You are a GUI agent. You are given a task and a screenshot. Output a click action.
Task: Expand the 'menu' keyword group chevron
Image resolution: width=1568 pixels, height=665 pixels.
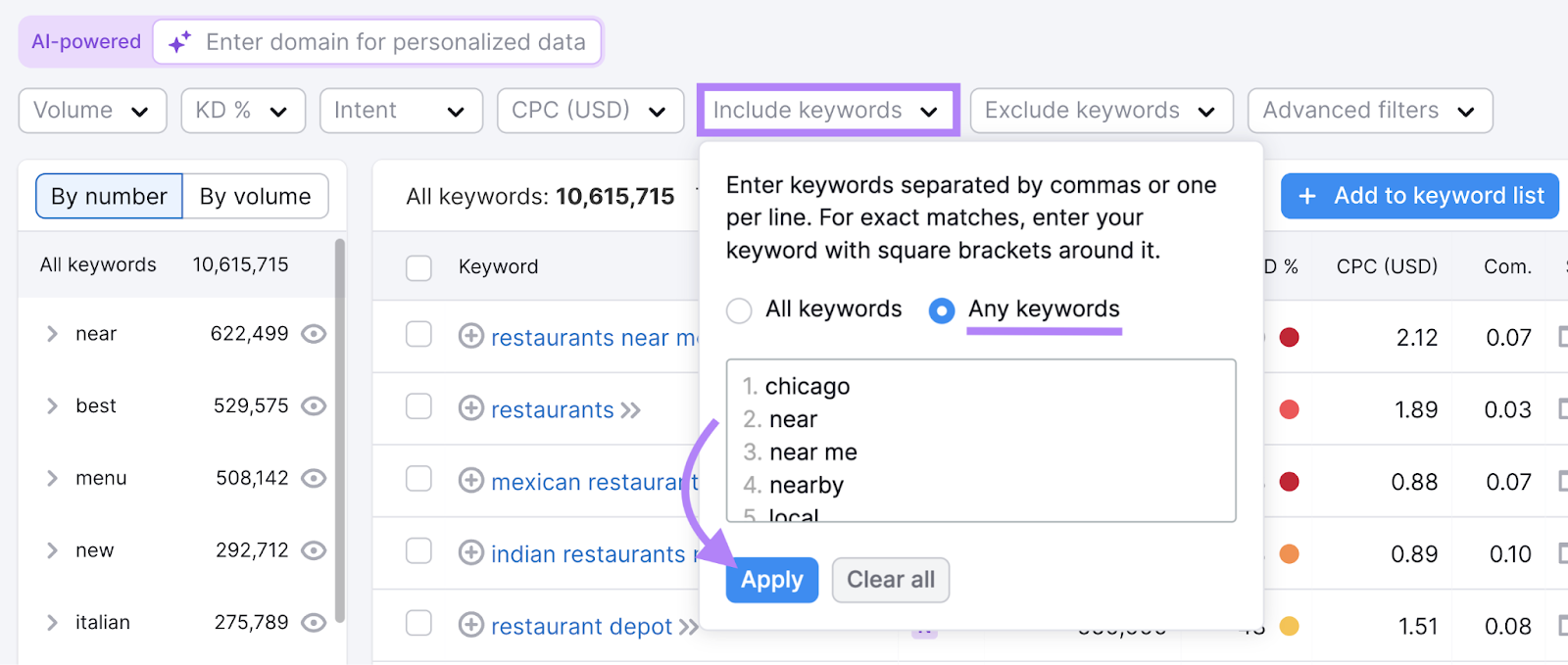point(52,477)
